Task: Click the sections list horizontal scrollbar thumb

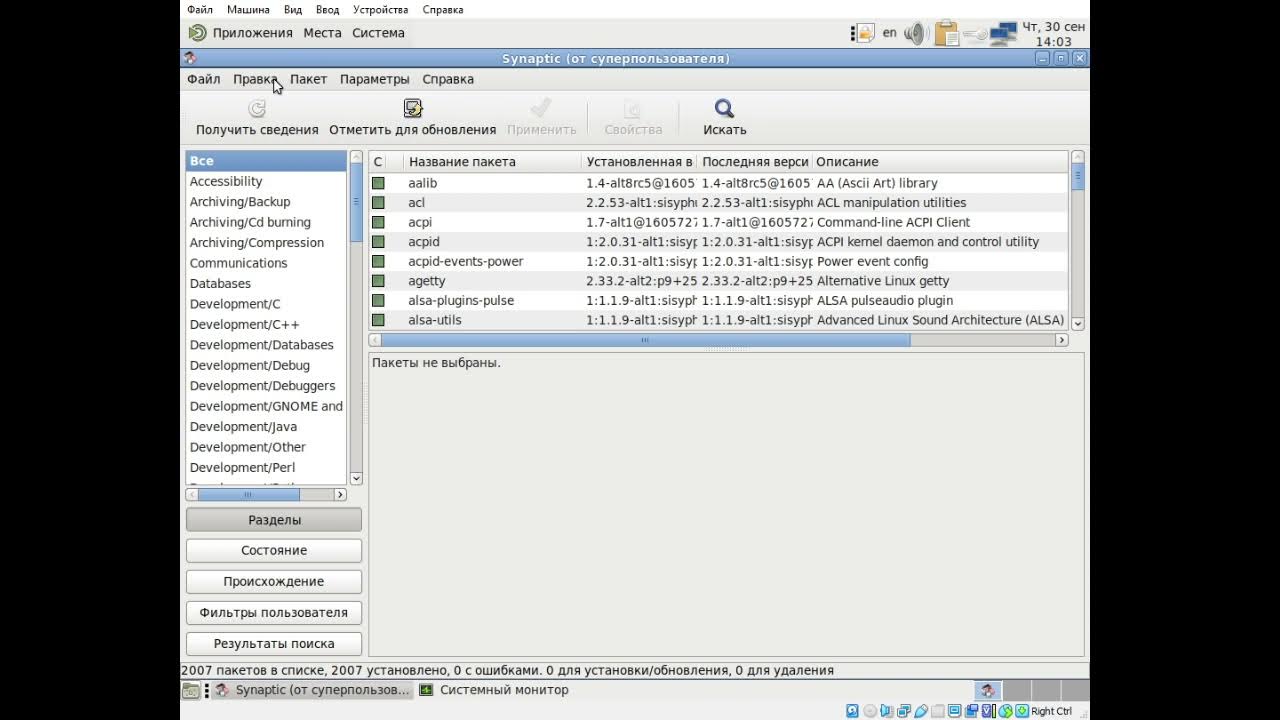Action: coord(248,494)
